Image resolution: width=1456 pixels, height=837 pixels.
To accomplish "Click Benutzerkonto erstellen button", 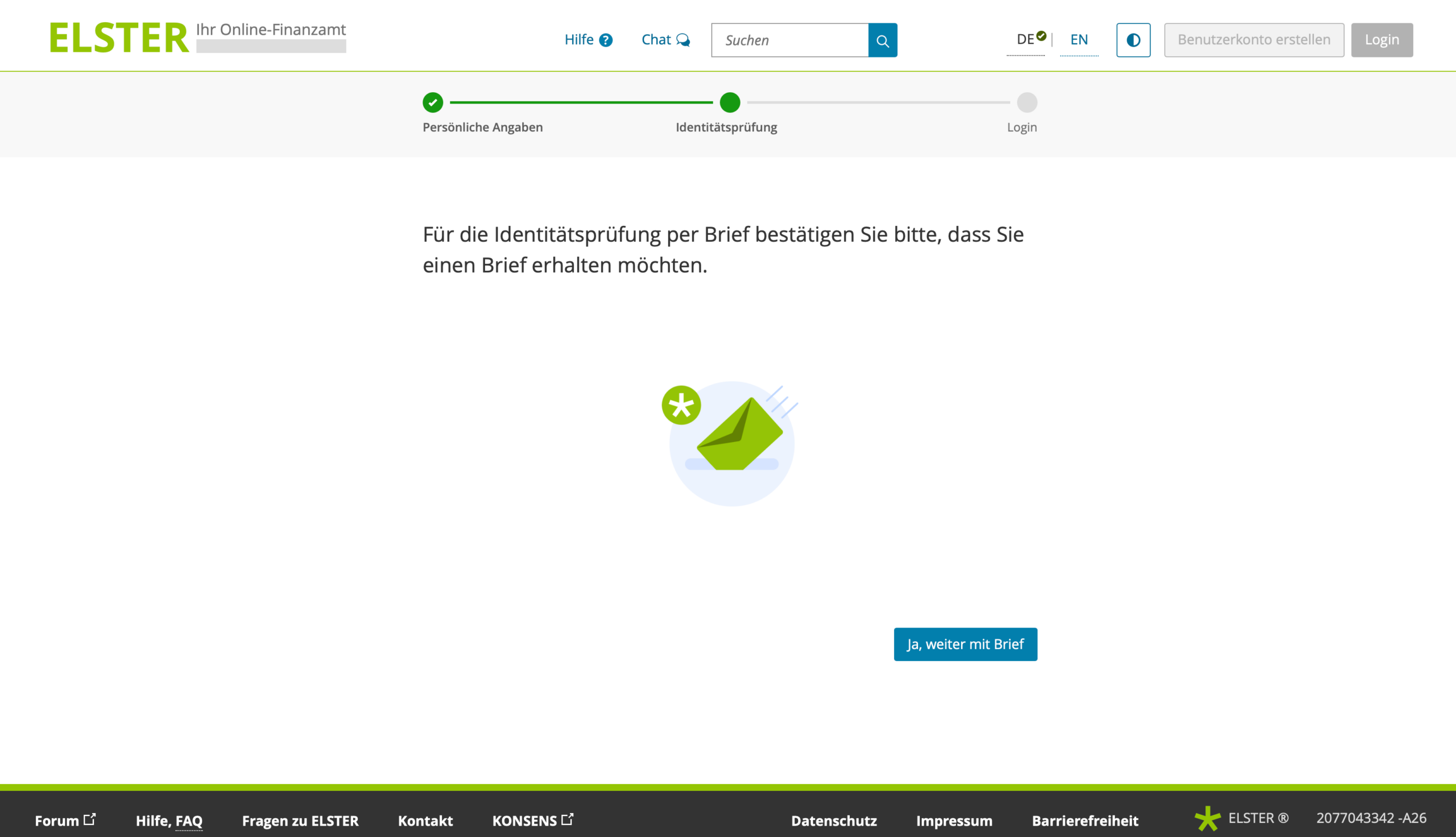I will pos(1254,40).
